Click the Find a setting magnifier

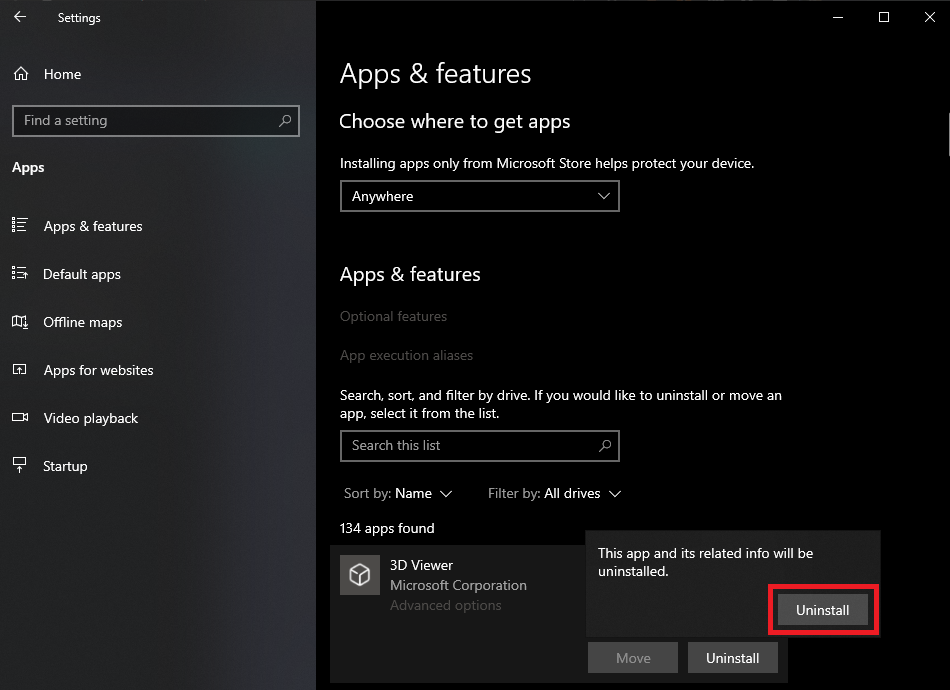285,121
